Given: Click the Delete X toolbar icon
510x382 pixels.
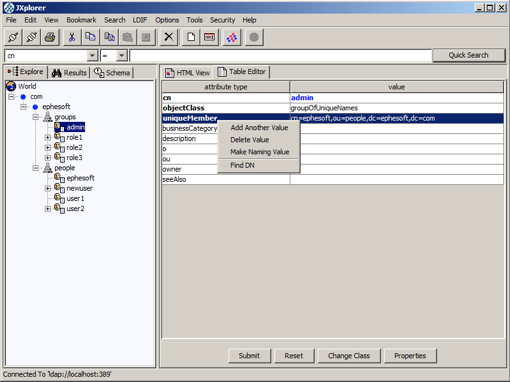Looking at the screenshot, I should [x=169, y=37].
